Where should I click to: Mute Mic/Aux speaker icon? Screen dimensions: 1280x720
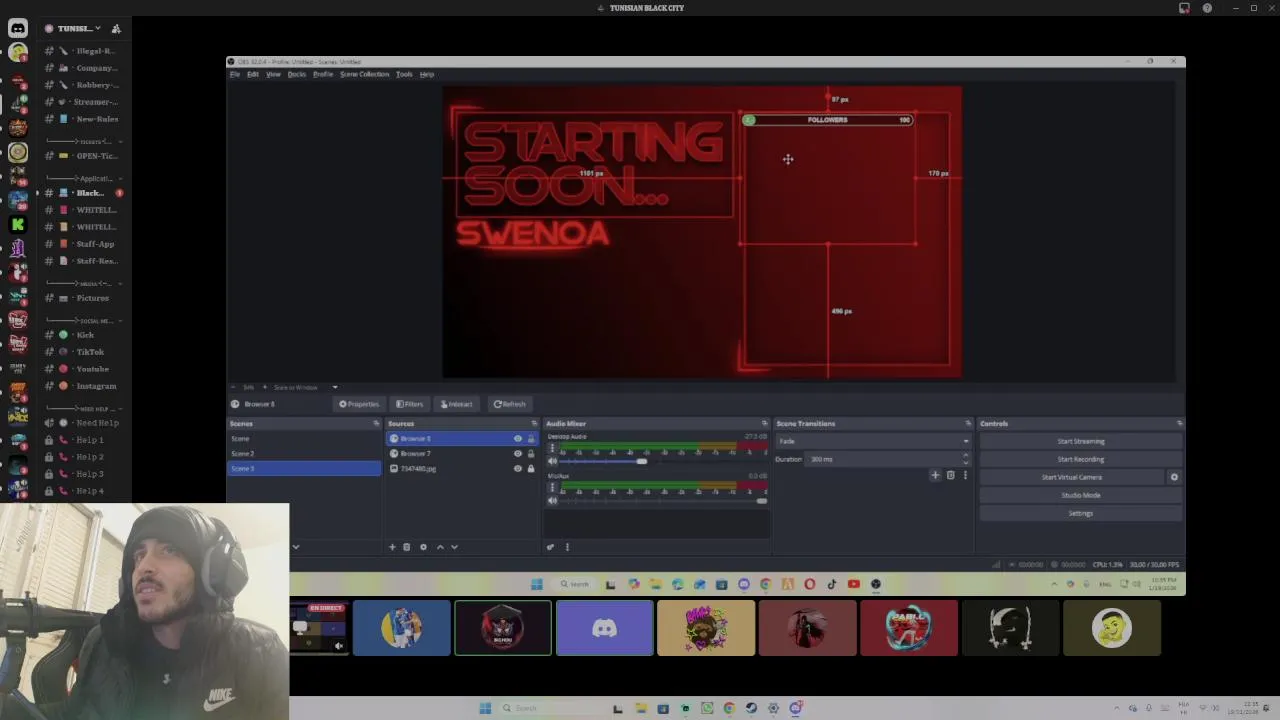click(552, 500)
